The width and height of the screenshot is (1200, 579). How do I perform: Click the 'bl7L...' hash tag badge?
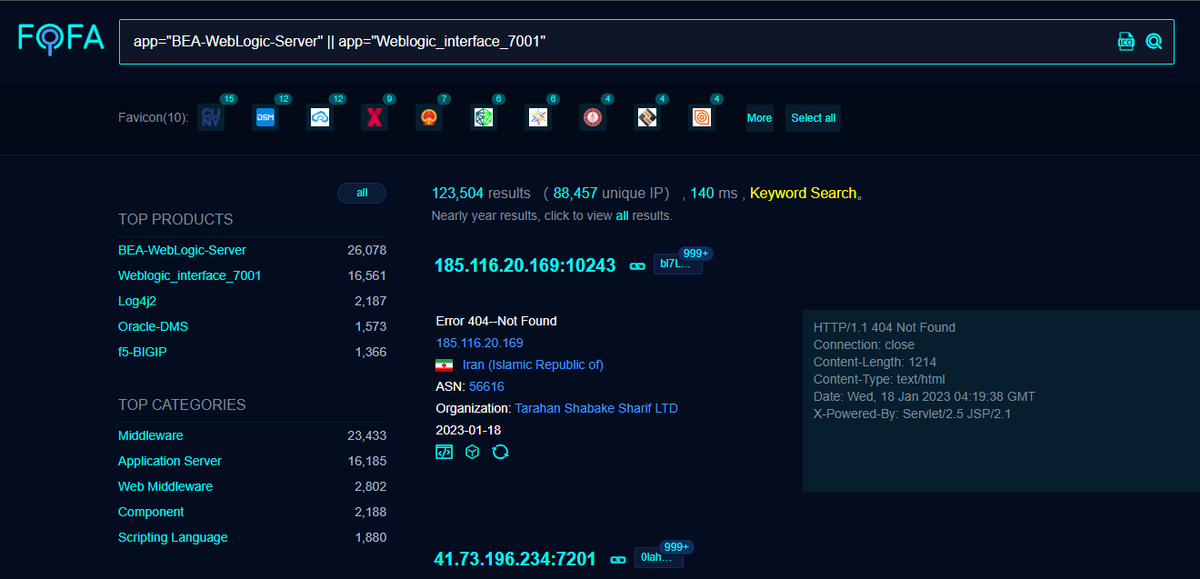pyautogui.click(x=678, y=265)
